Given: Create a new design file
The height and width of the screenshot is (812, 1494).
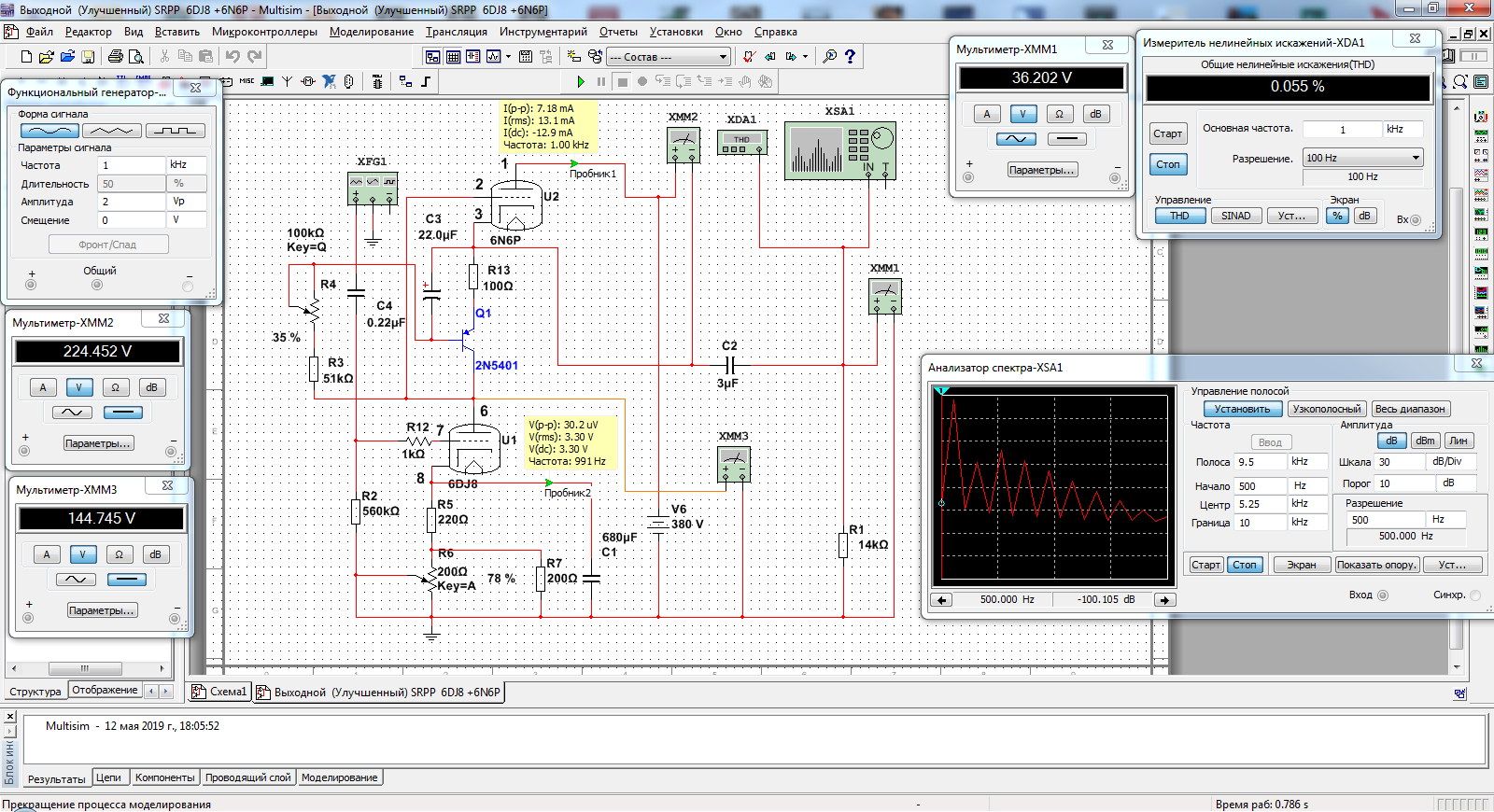Looking at the screenshot, I should (26, 57).
